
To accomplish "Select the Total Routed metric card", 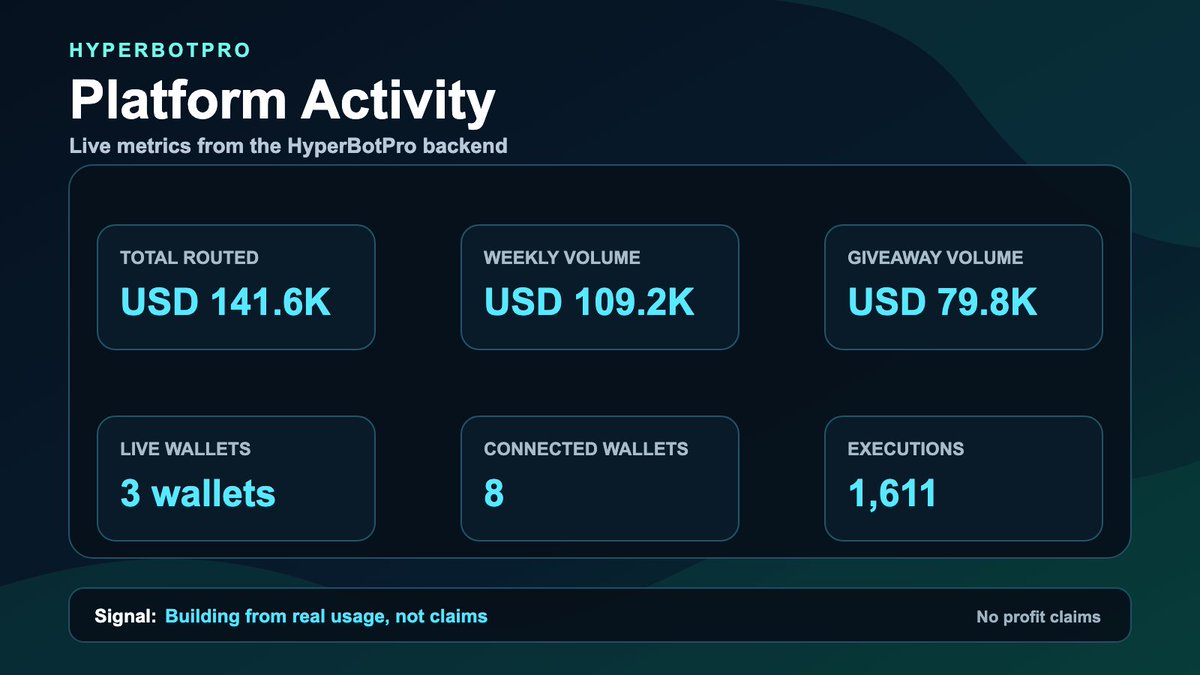I will coord(236,287).
